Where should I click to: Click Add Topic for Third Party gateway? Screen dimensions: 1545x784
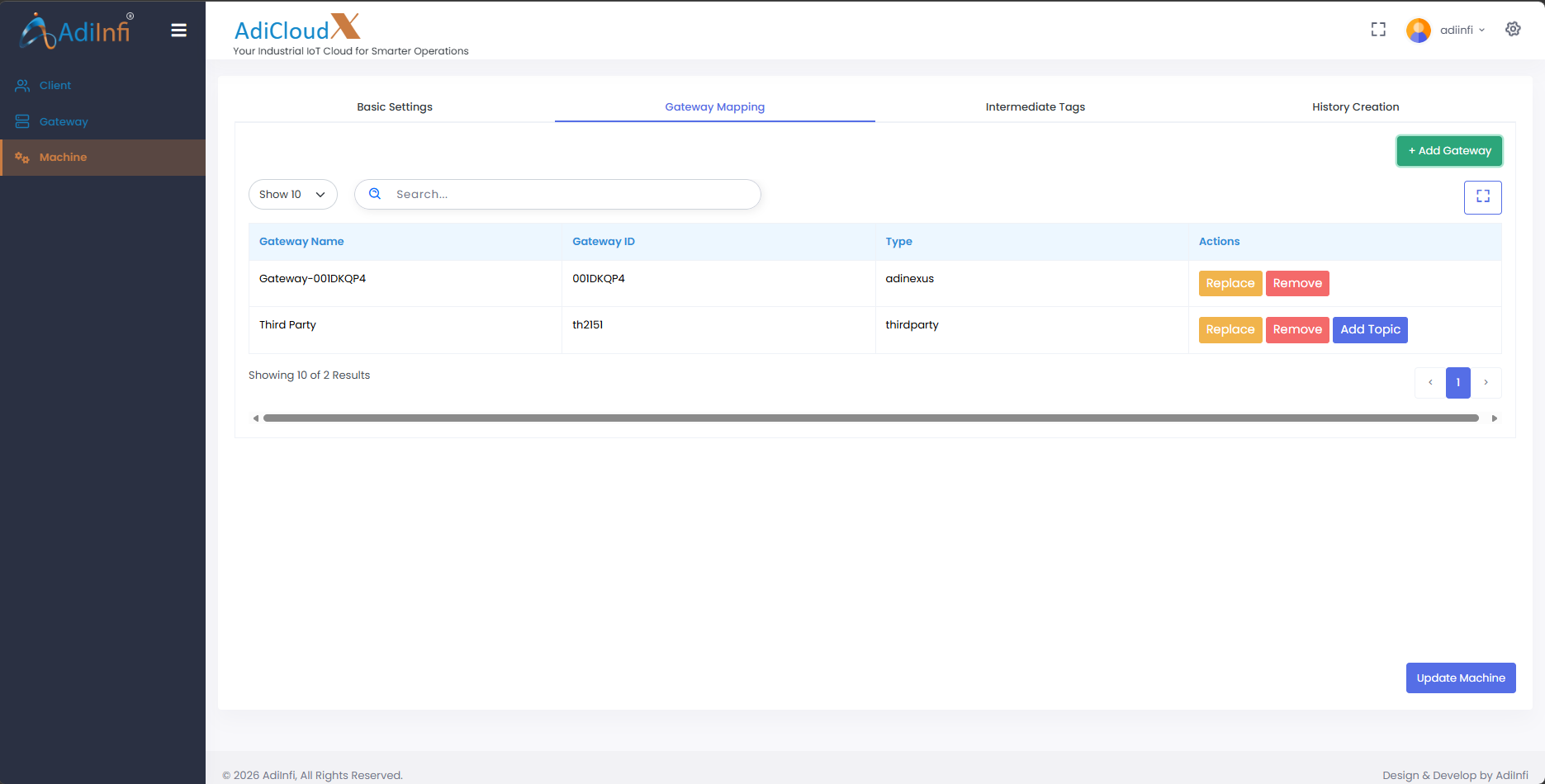point(1369,330)
